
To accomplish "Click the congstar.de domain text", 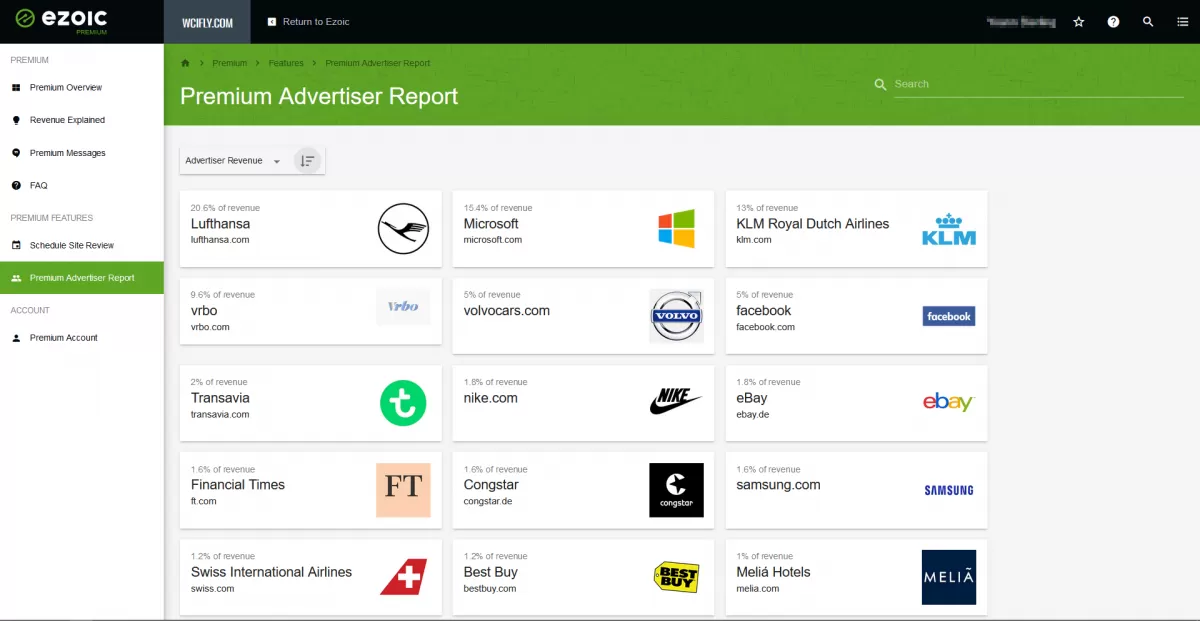I will click(x=488, y=501).
